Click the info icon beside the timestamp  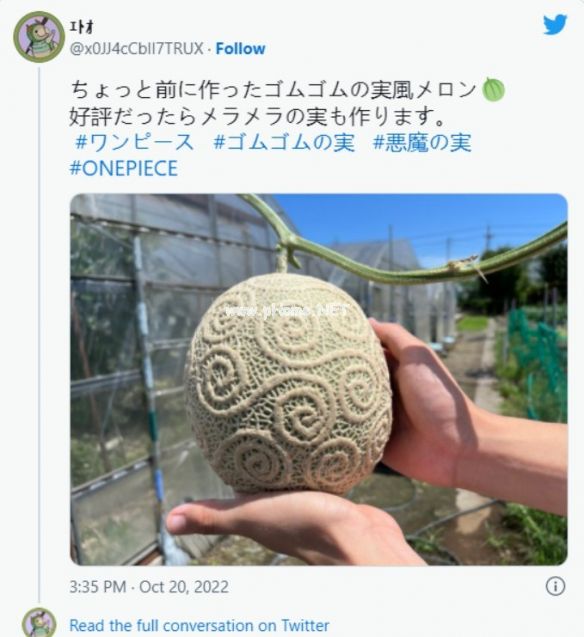click(555, 586)
